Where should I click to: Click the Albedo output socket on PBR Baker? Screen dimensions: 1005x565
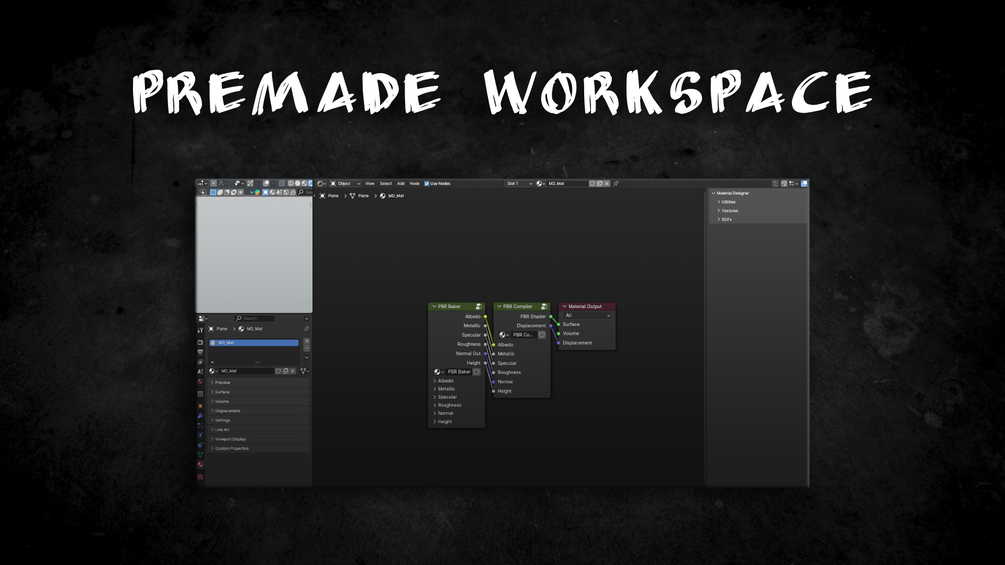click(485, 316)
